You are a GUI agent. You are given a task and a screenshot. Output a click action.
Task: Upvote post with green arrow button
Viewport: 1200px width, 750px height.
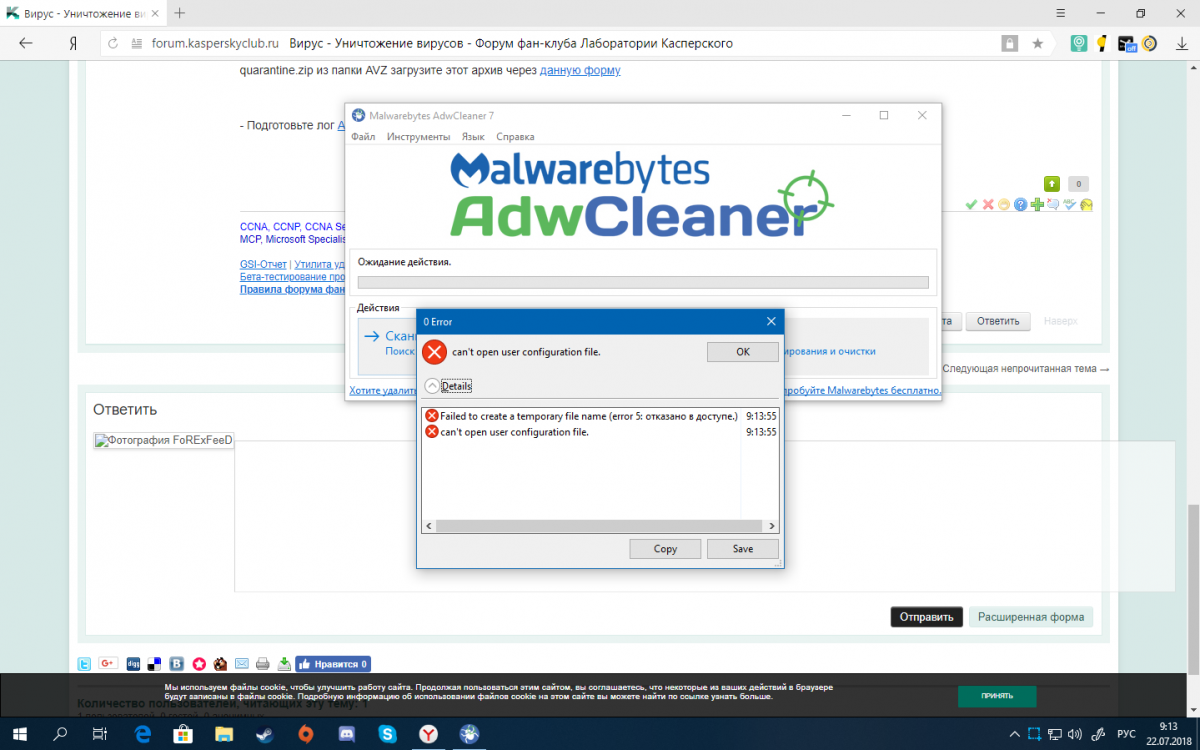pos(1052,184)
